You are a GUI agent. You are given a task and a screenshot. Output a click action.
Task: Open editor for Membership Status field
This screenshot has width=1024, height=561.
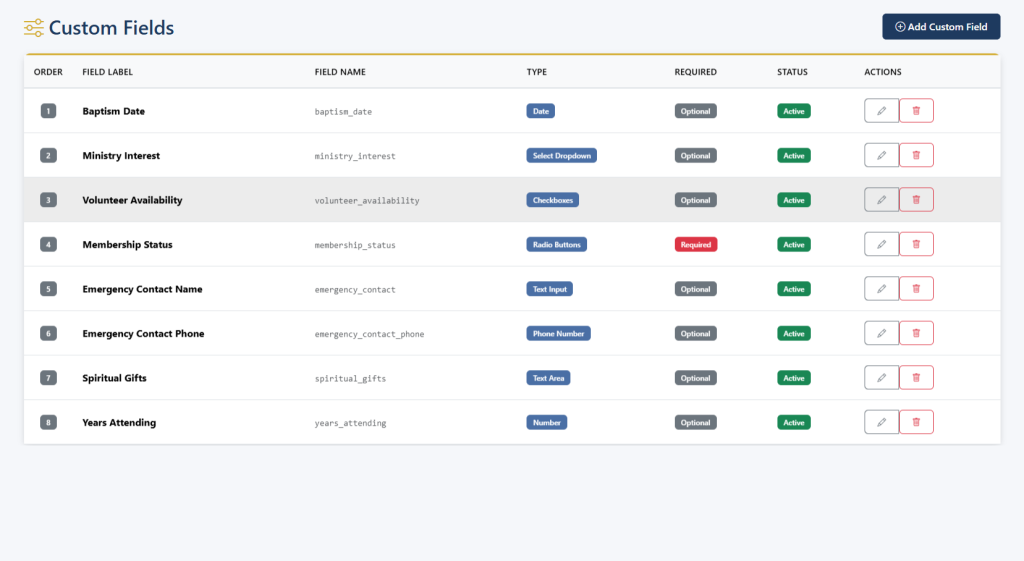tap(881, 245)
